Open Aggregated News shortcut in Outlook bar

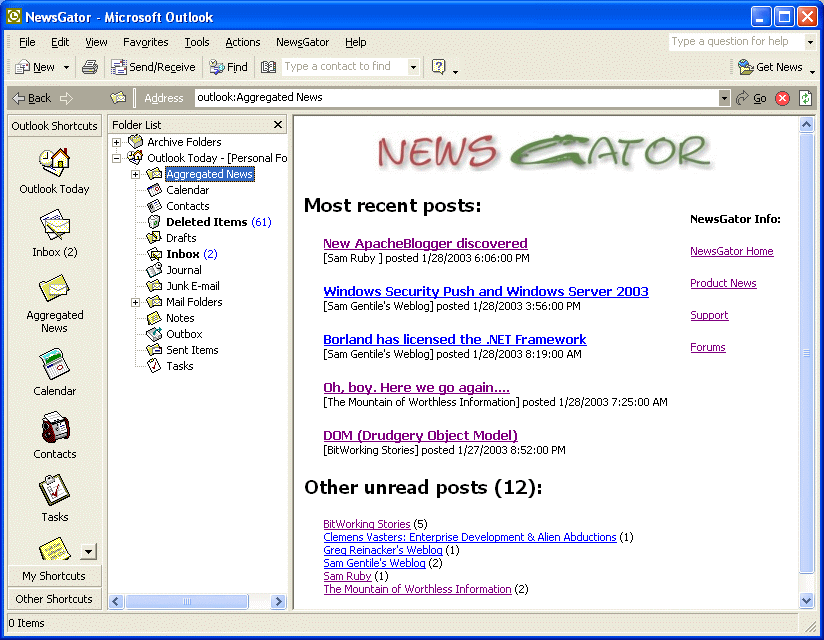(x=55, y=289)
